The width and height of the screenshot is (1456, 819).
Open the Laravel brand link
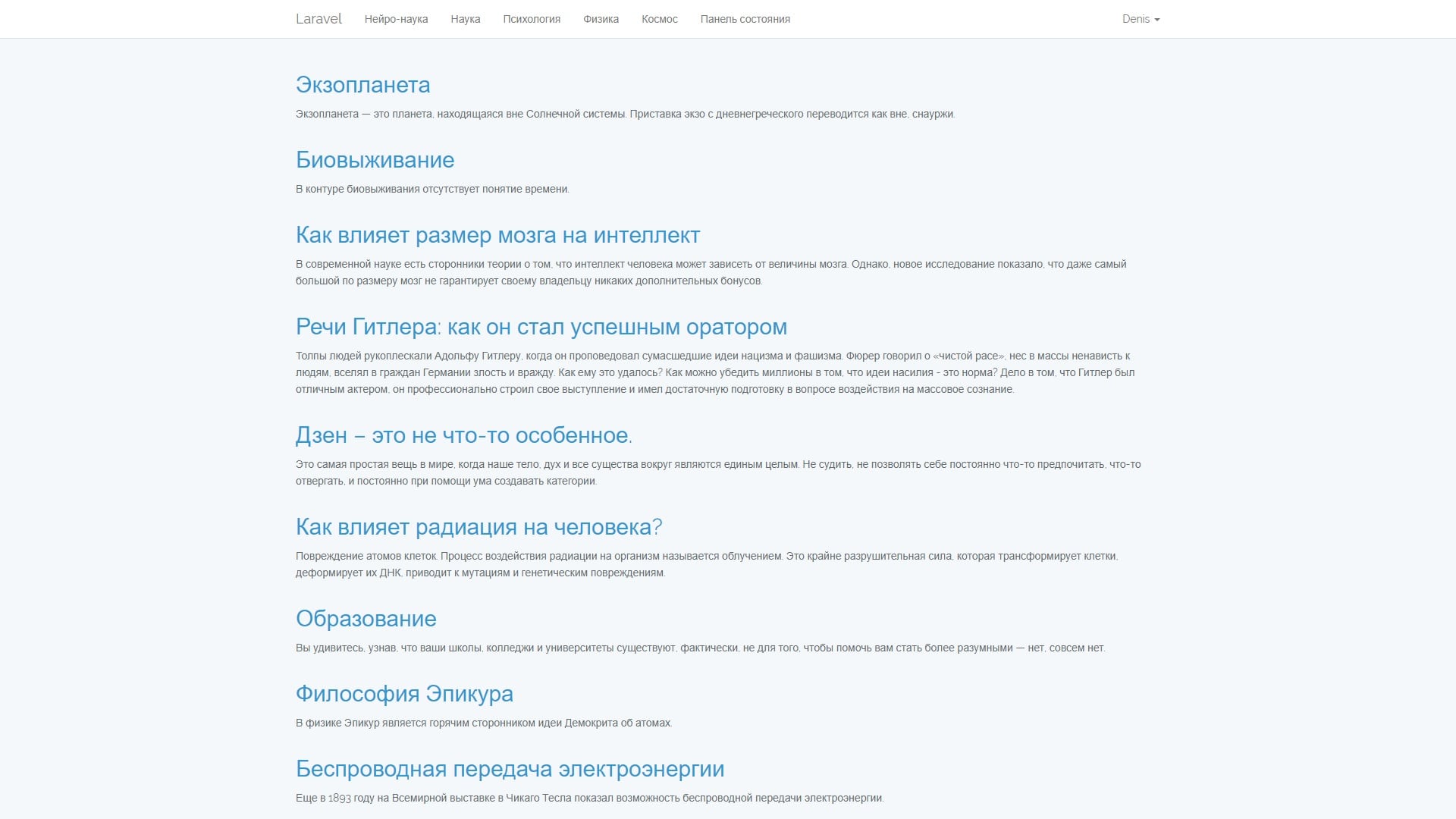coord(318,19)
